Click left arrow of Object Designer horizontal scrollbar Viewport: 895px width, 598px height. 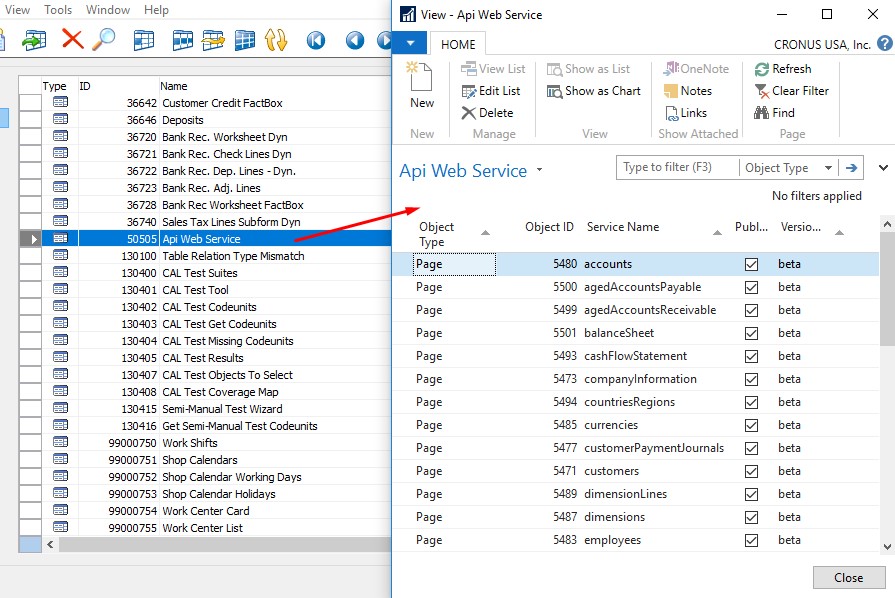tap(50, 544)
